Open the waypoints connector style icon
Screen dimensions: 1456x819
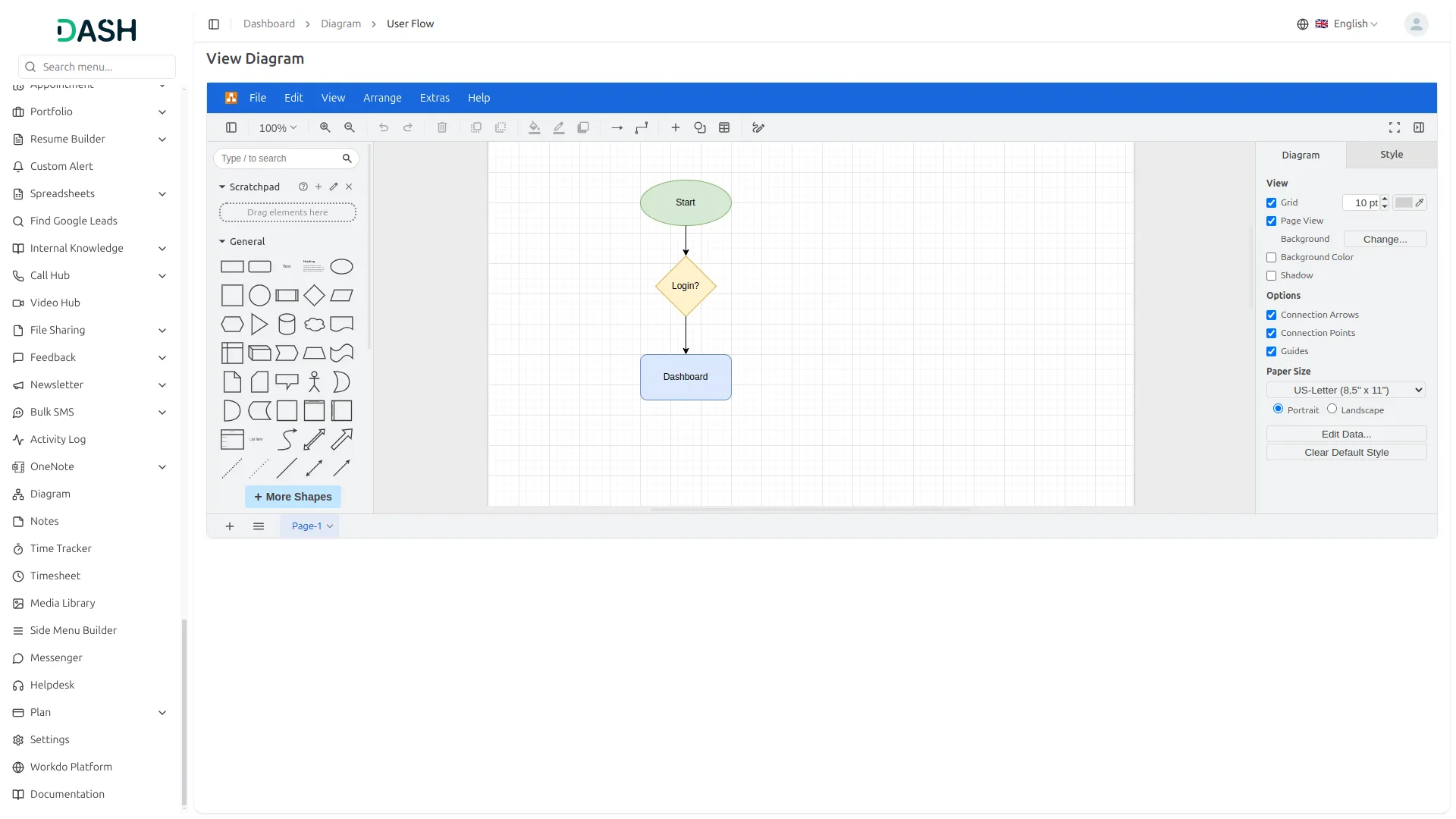tap(642, 128)
